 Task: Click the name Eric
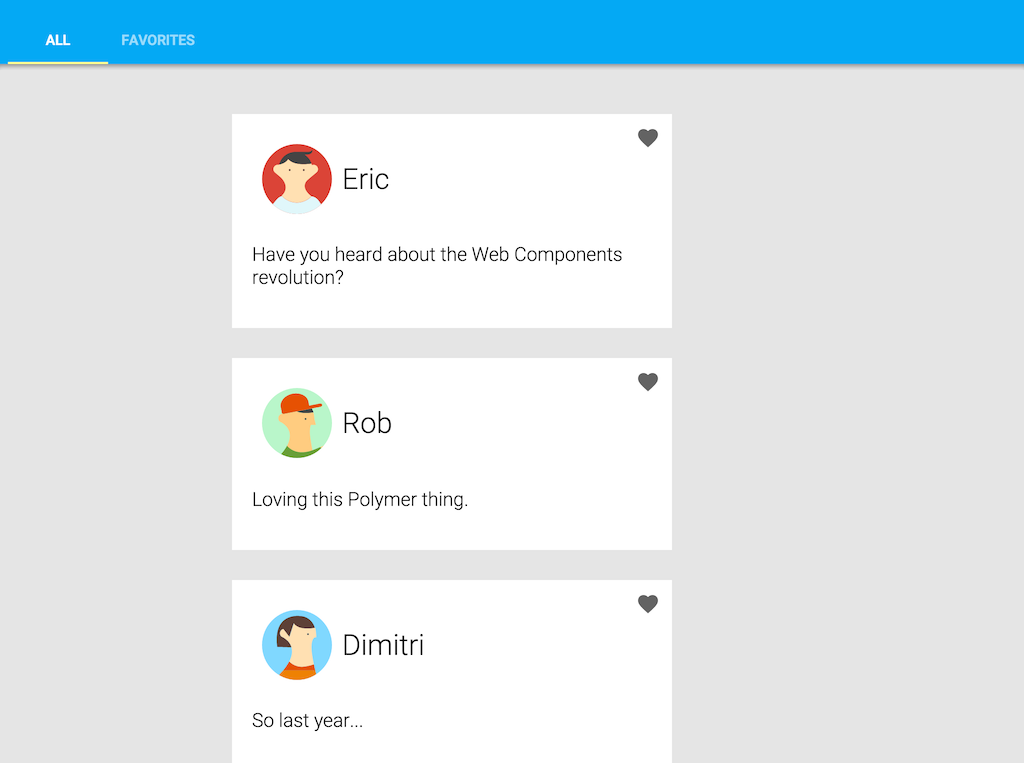pos(366,179)
